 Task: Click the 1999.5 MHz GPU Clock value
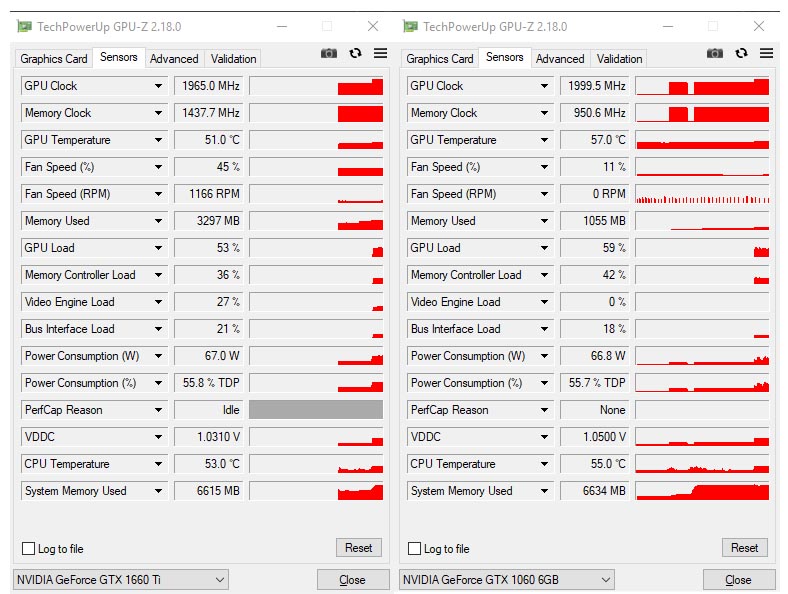(x=595, y=86)
